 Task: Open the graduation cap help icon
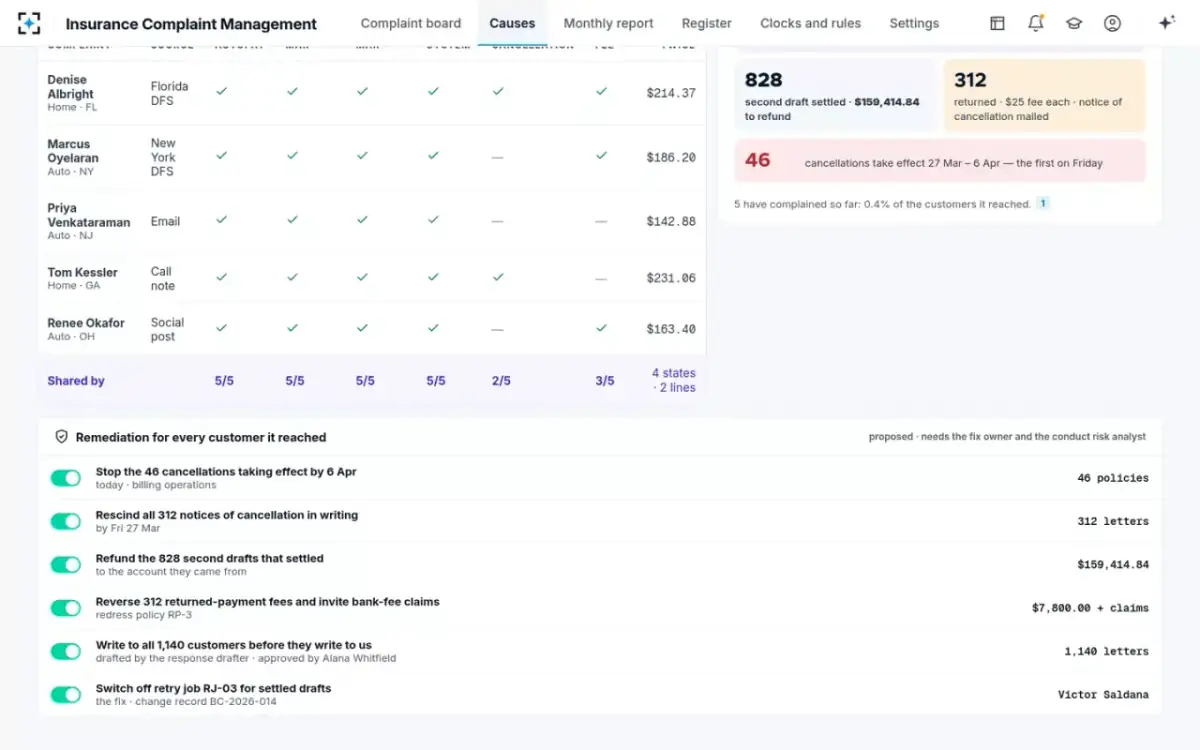pos(1074,23)
